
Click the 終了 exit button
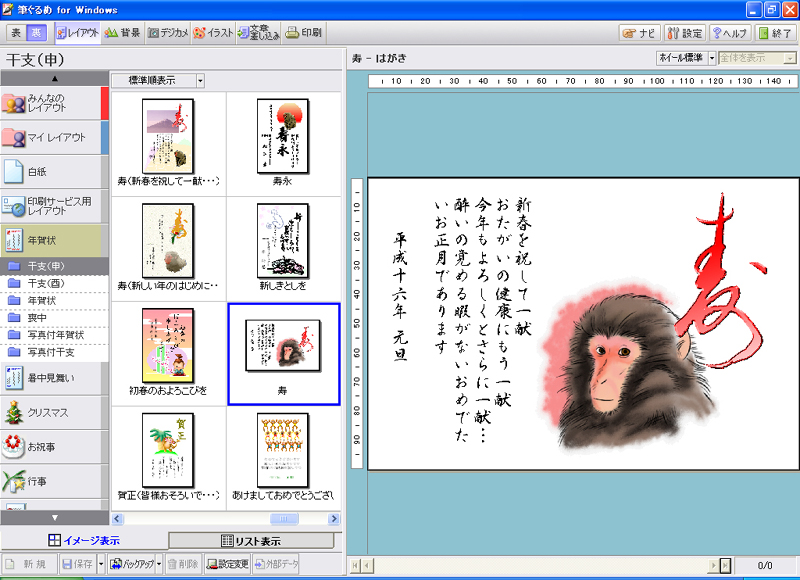[776, 32]
